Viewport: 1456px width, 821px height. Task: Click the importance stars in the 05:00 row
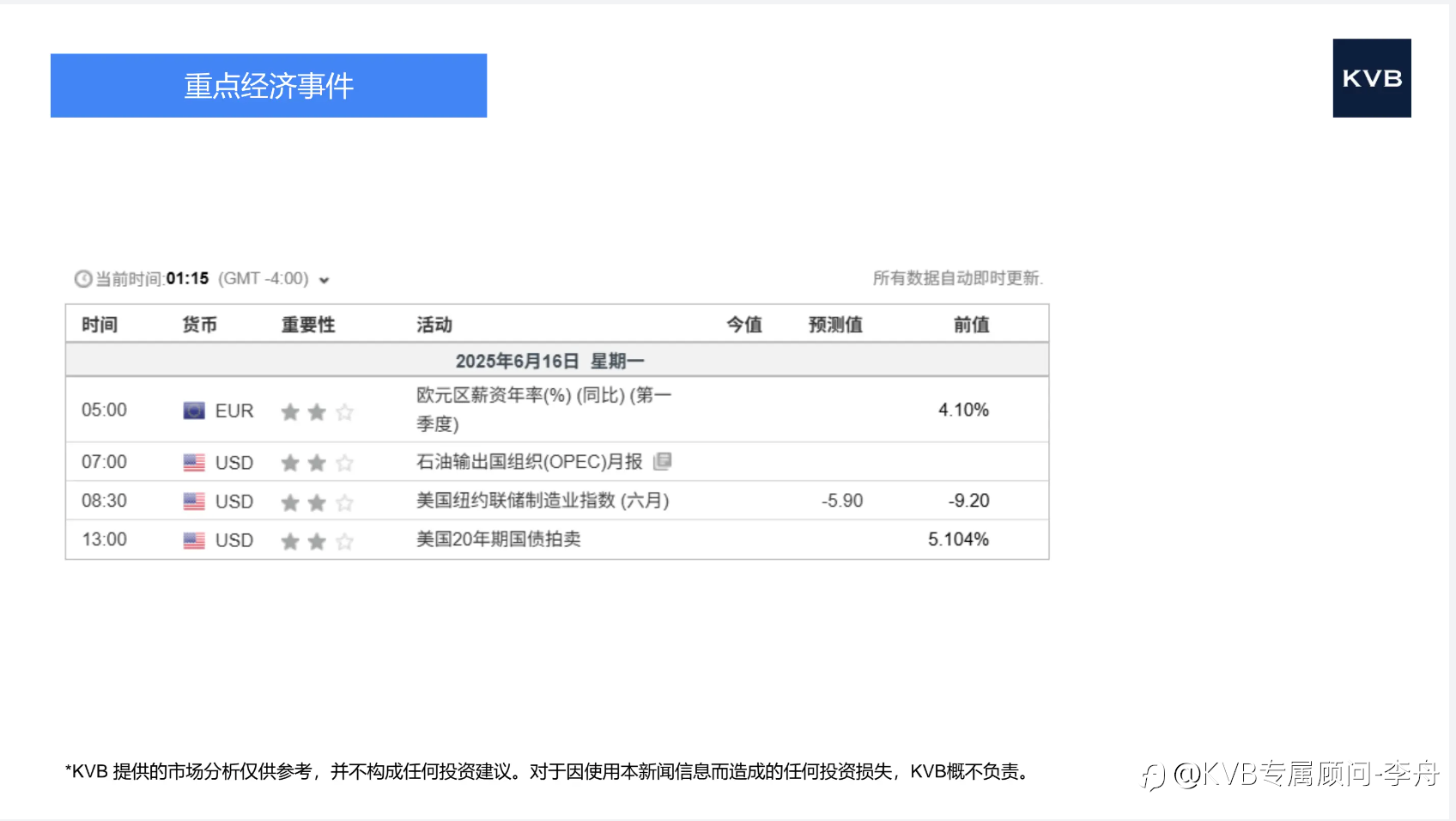point(318,412)
